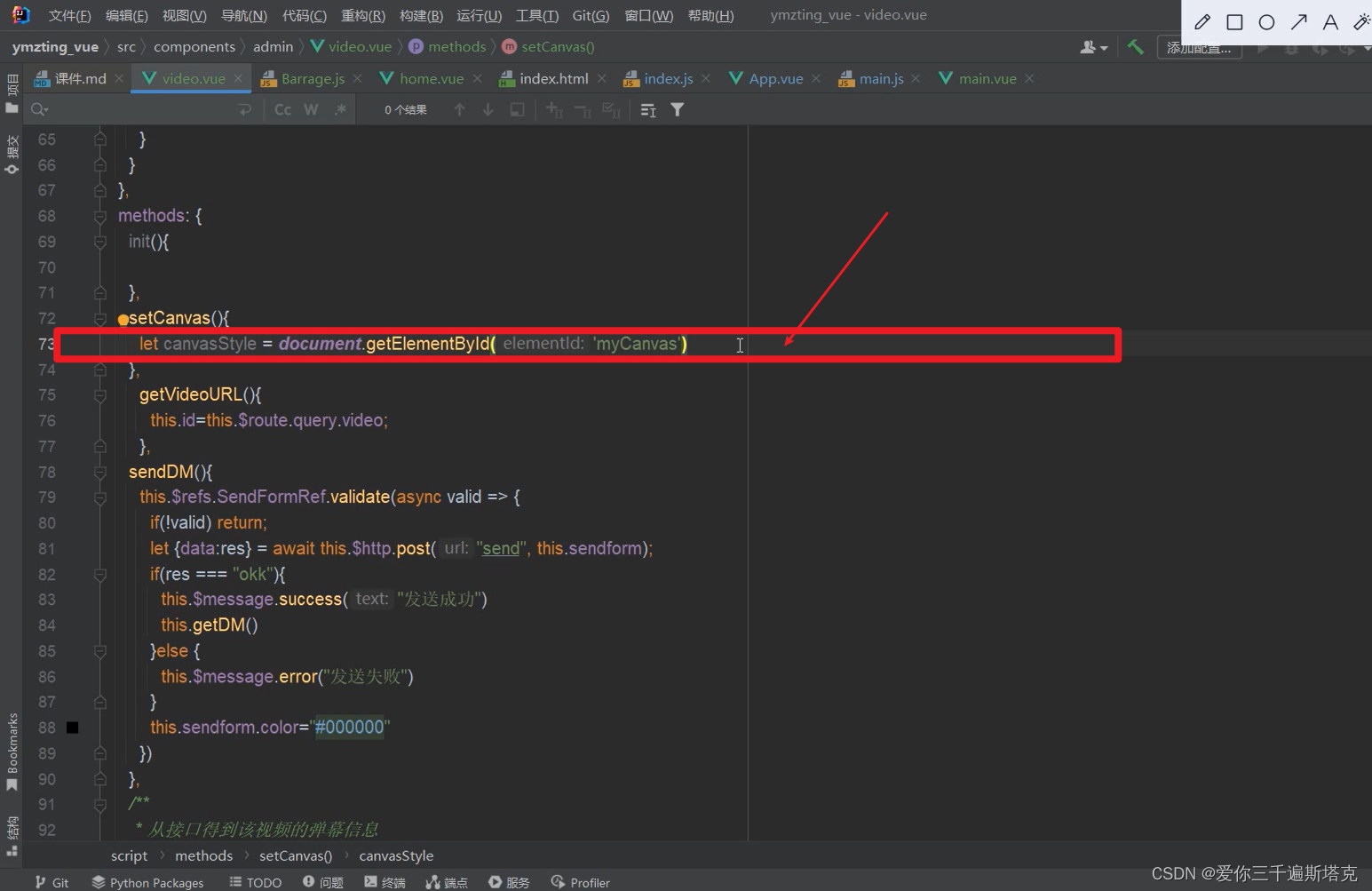Close the index.js tab
Screen dimensions: 1372x891
706,78
